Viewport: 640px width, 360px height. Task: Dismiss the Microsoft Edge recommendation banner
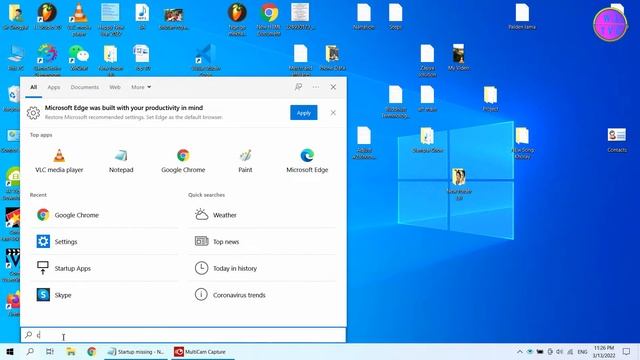click(x=333, y=113)
